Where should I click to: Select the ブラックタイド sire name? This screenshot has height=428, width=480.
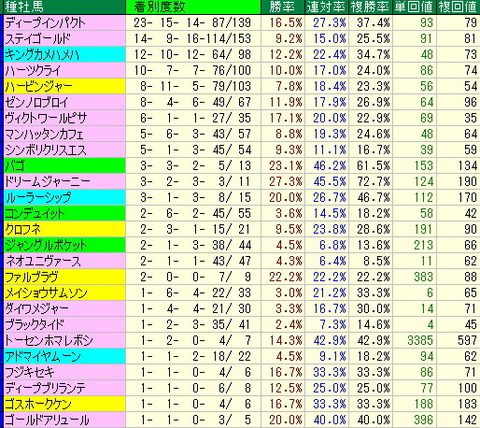35,324
